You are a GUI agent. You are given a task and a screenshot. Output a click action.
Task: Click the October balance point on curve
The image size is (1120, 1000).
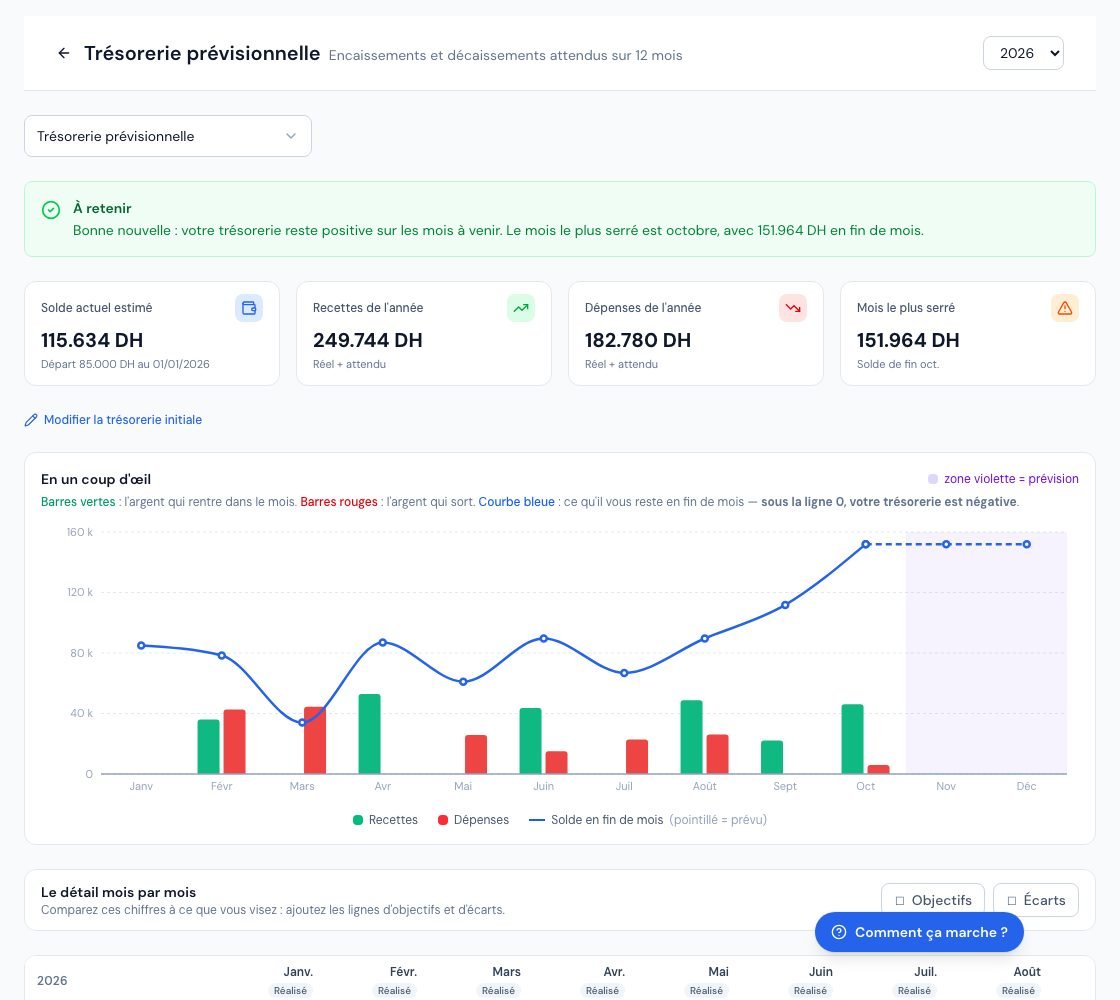click(x=866, y=544)
